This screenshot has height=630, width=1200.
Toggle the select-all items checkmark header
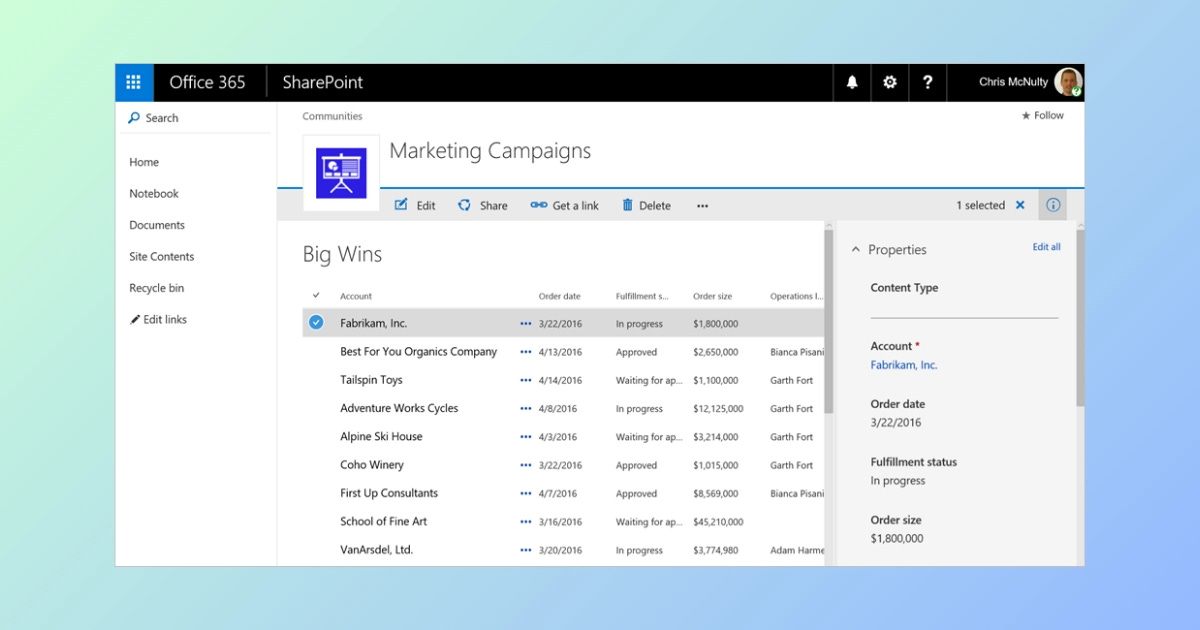[316, 295]
